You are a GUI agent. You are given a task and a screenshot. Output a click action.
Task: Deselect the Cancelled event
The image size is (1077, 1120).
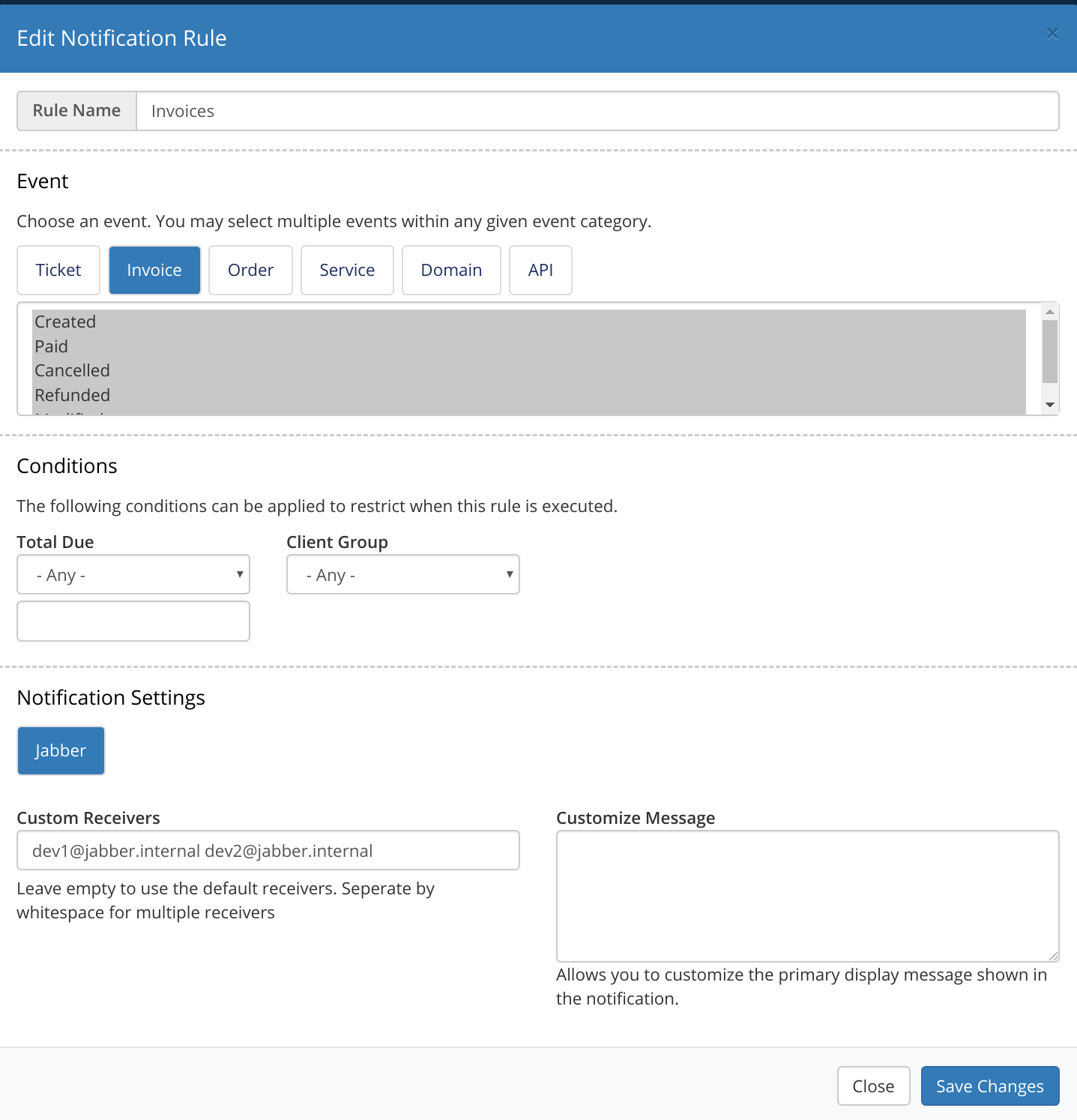[72, 370]
